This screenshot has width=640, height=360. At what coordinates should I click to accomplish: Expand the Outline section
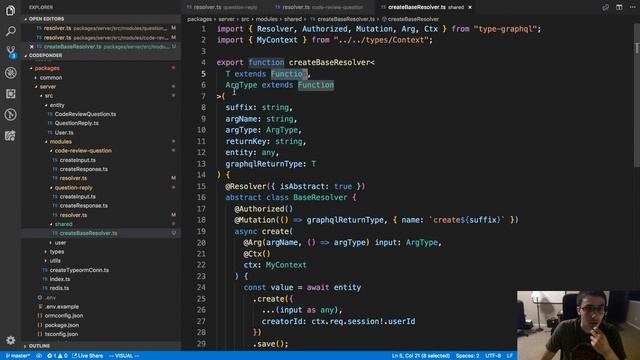(39, 346)
